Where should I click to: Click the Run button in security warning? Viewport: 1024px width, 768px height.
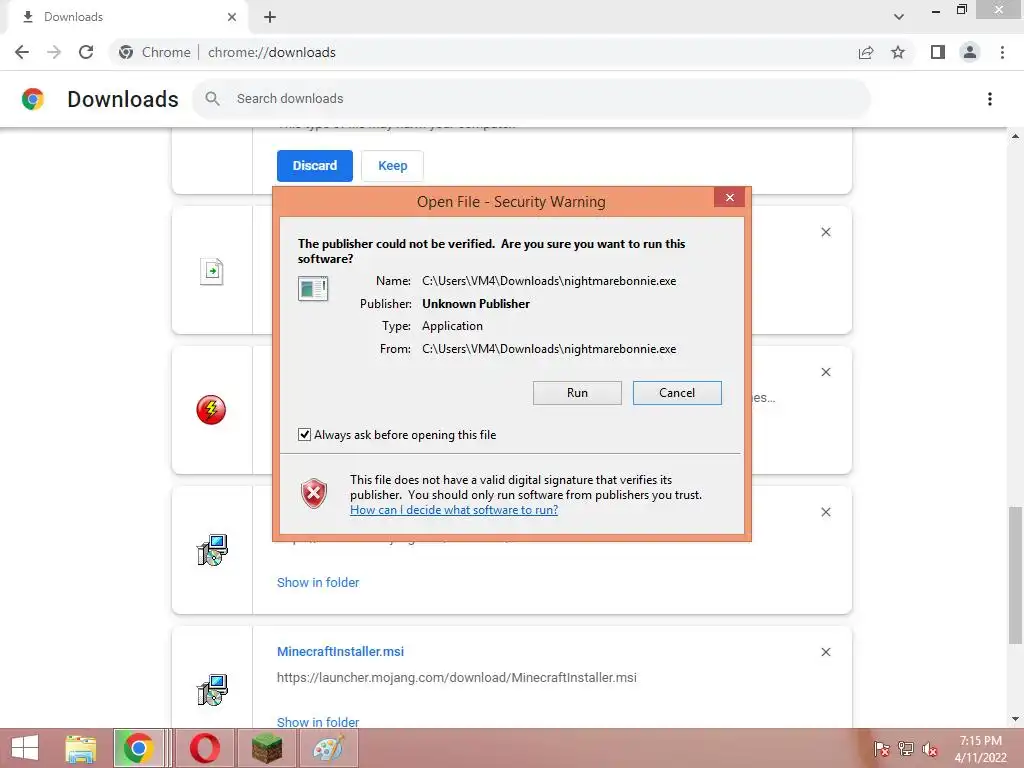[577, 392]
